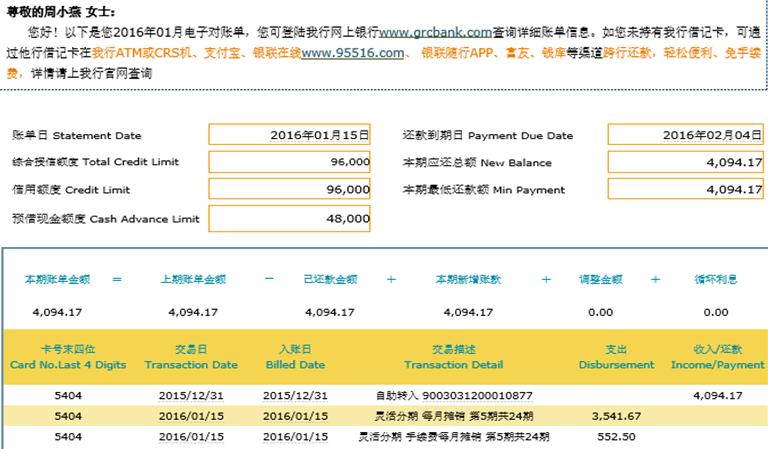Click the 循环利息 label in the summary

click(x=717, y=280)
